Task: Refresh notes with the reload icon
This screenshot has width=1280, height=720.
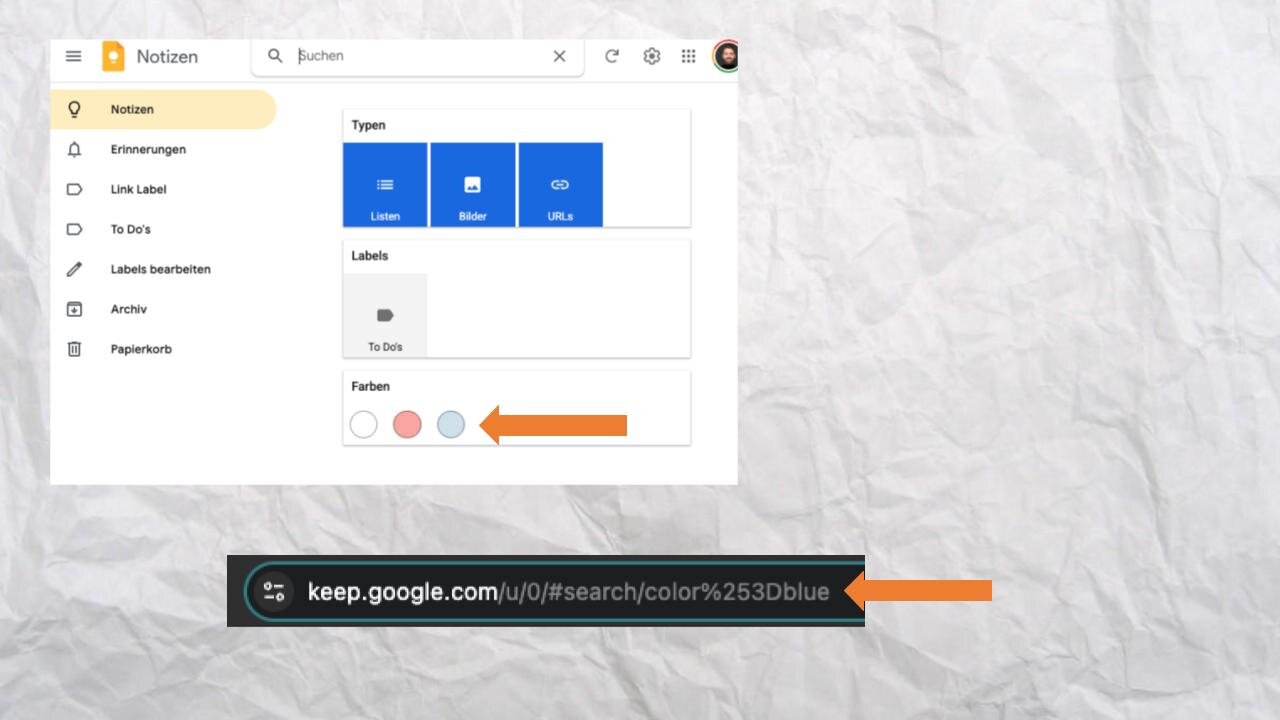Action: [x=612, y=56]
